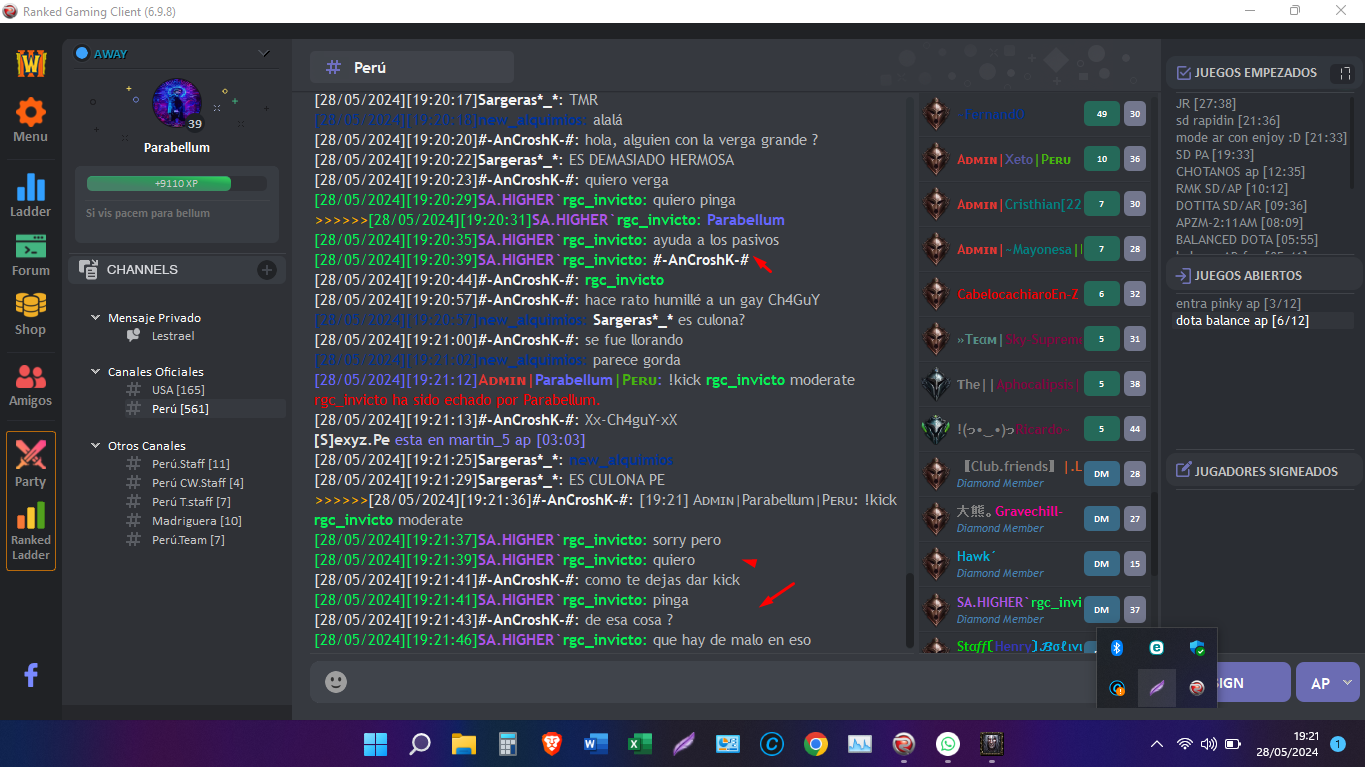Open the Forum section

pos(31,255)
